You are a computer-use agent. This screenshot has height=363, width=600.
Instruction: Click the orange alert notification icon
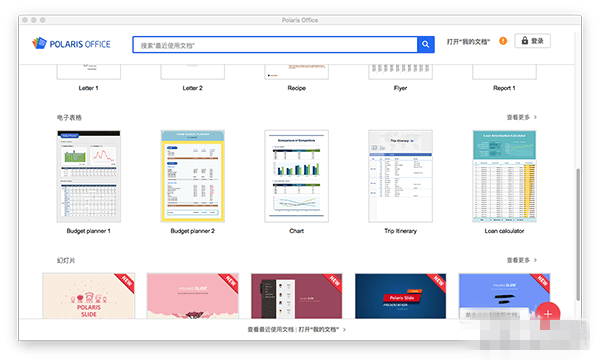tap(503, 41)
